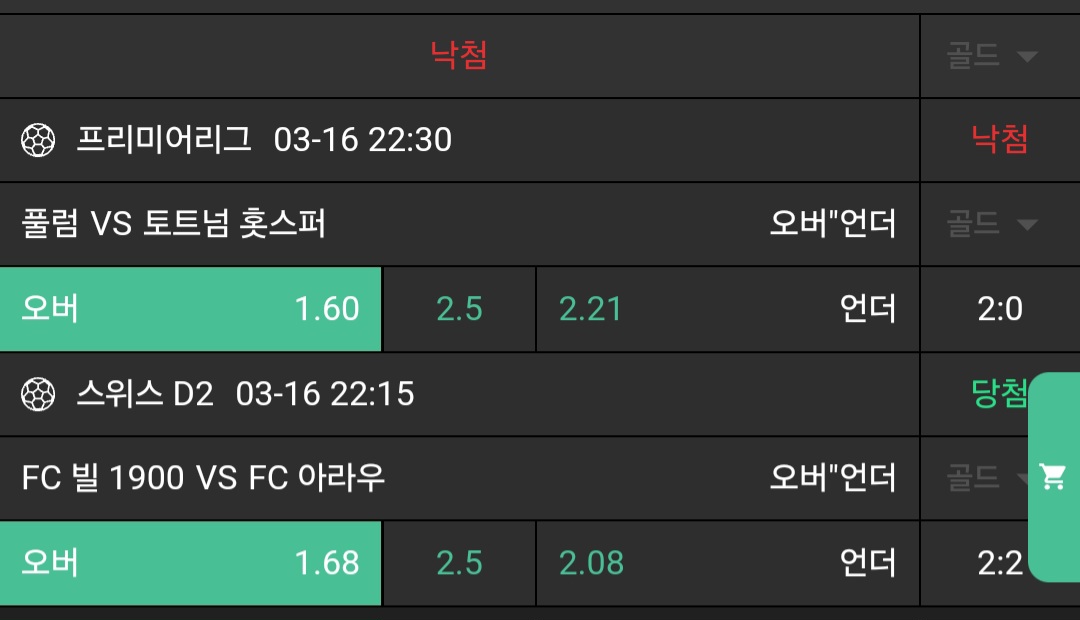The image size is (1080, 620).
Task: Click the soccer ball icon beside 프리미어리그
Action: pyautogui.click(x=38, y=140)
